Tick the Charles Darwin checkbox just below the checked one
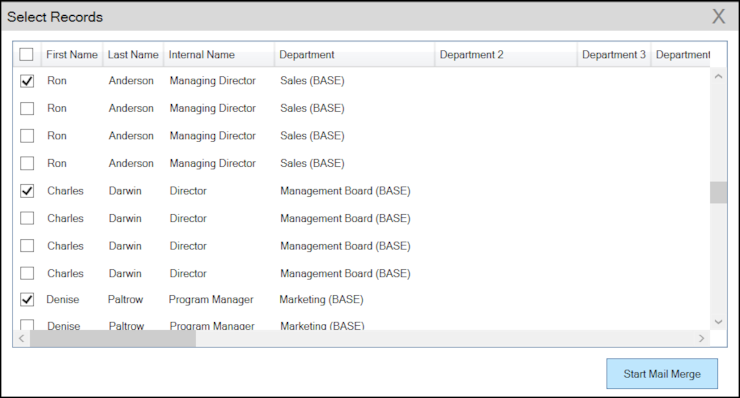740x398 pixels. (x=27, y=219)
